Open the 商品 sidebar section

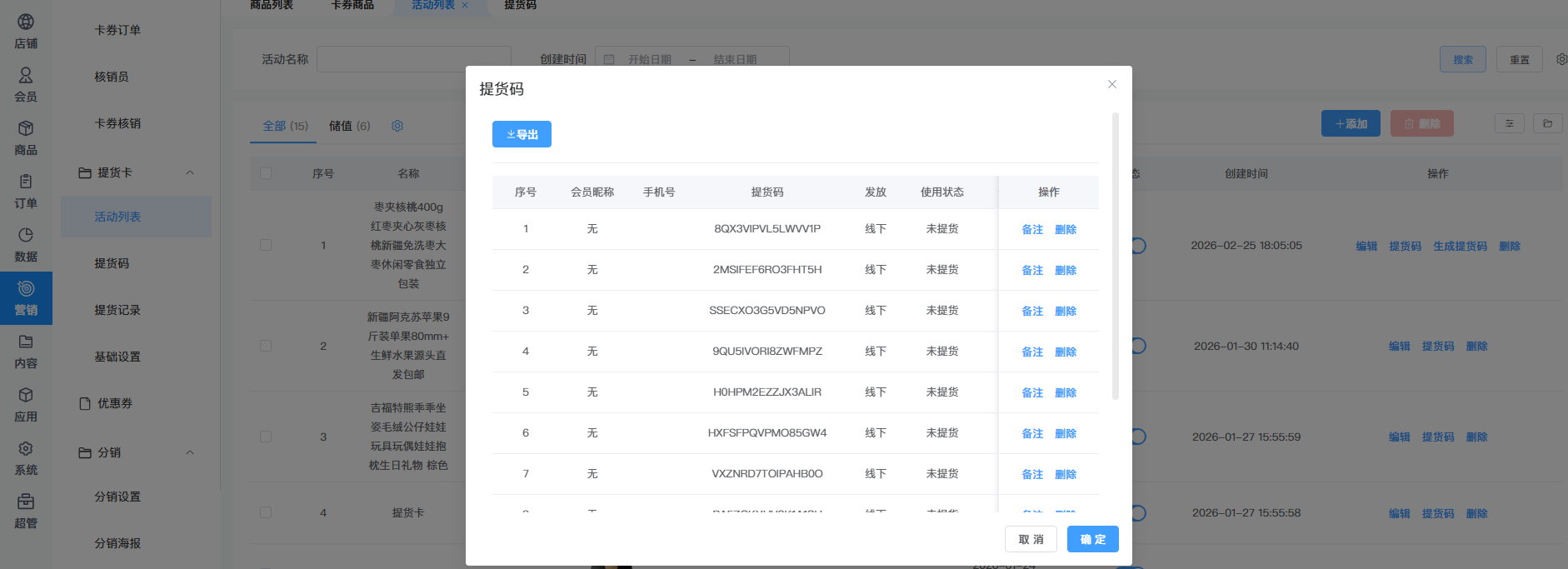pos(26,138)
